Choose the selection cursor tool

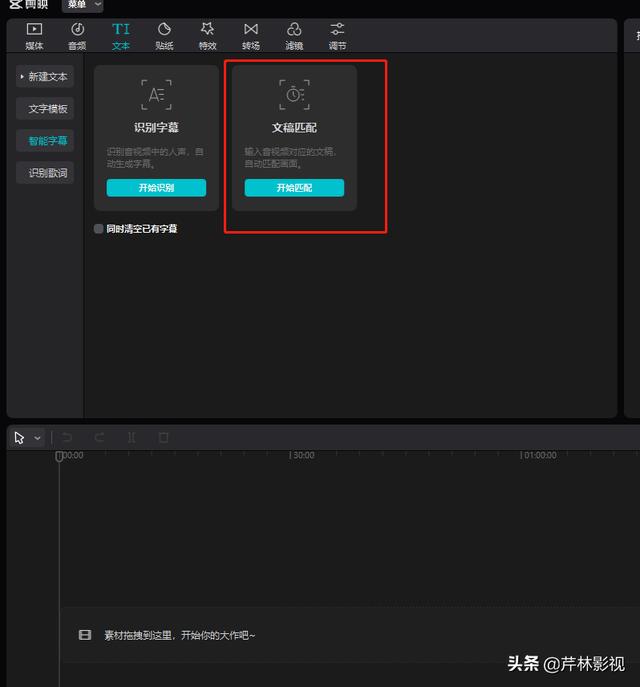pyautogui.click(x=19, y=438)
